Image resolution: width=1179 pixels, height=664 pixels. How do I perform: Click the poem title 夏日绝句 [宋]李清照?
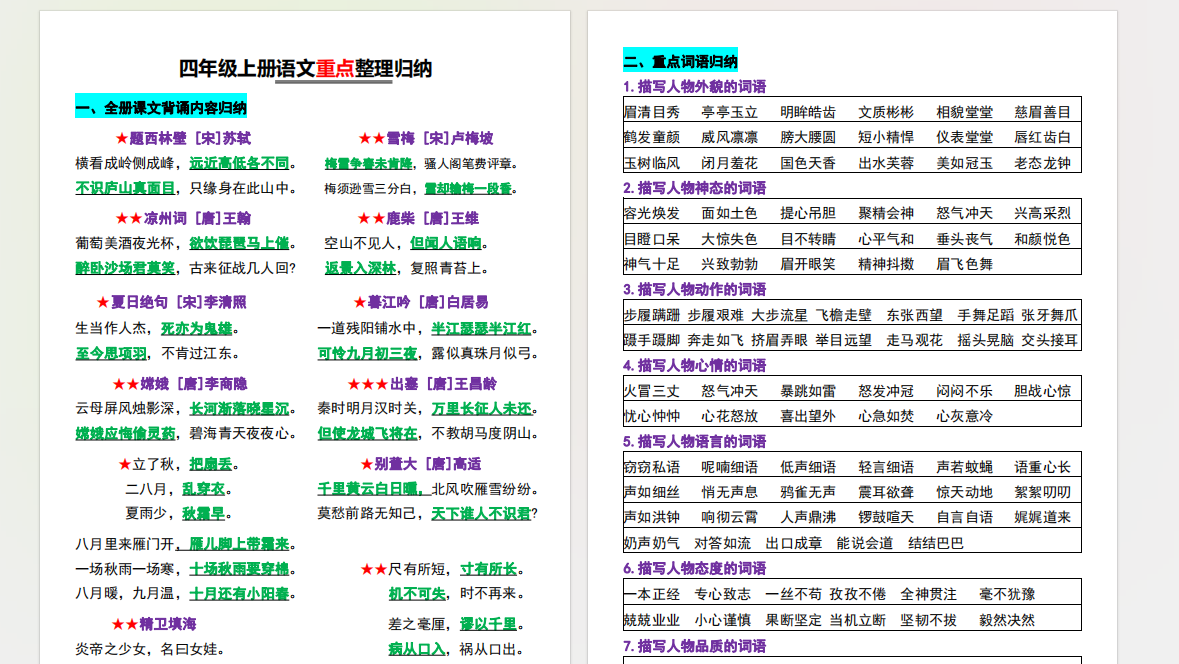click(179, 302)
